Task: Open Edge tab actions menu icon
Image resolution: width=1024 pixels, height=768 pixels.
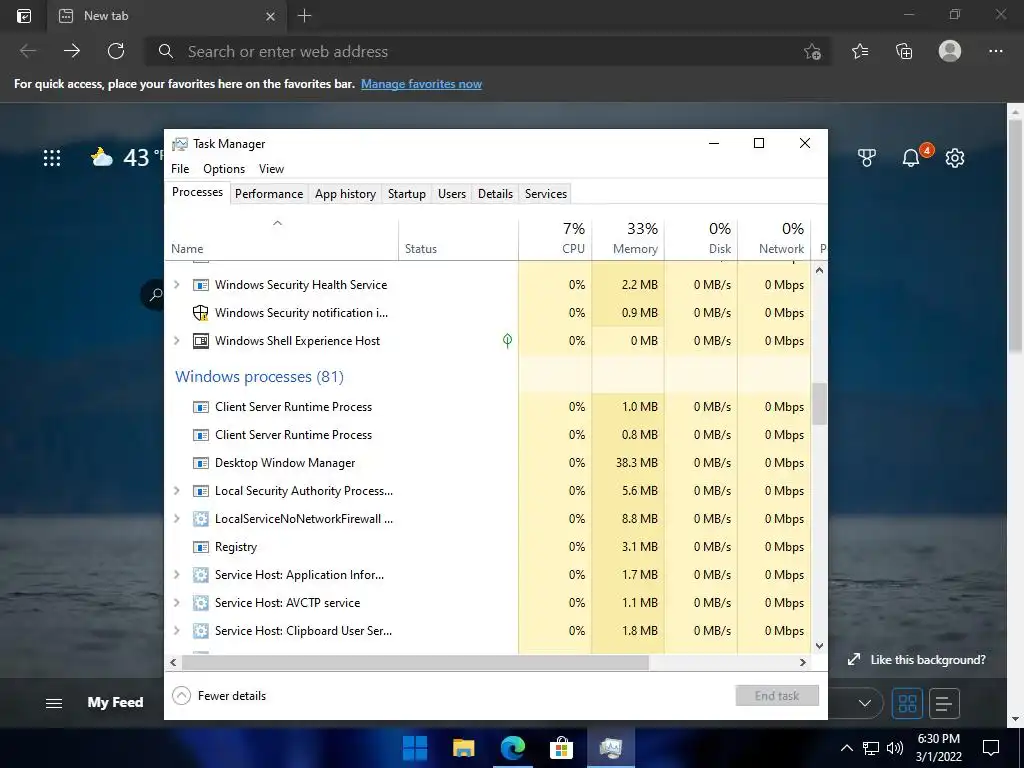Action: tap(24, 16)
